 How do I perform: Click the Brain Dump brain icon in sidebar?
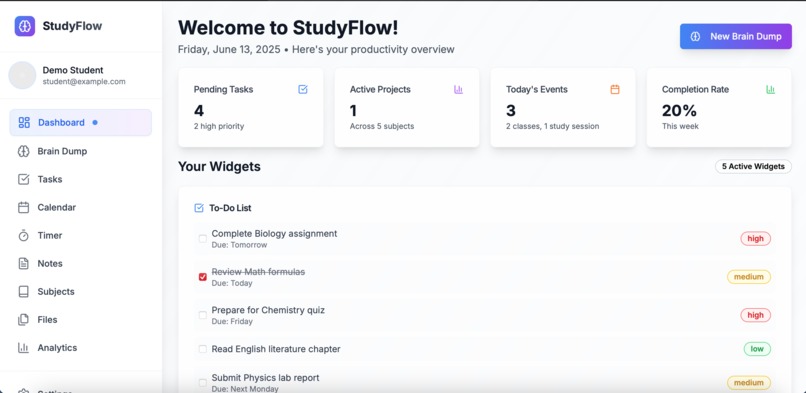(x=24, y=151)
